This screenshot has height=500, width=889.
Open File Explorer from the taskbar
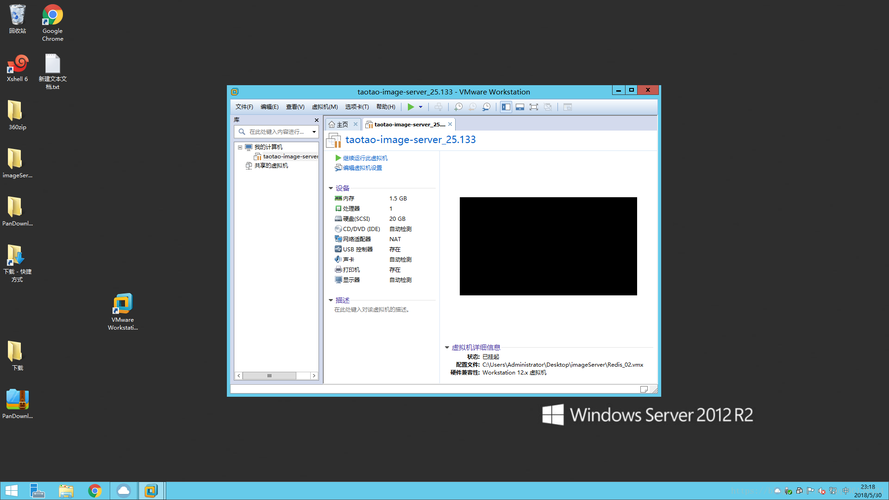(66, 491)
